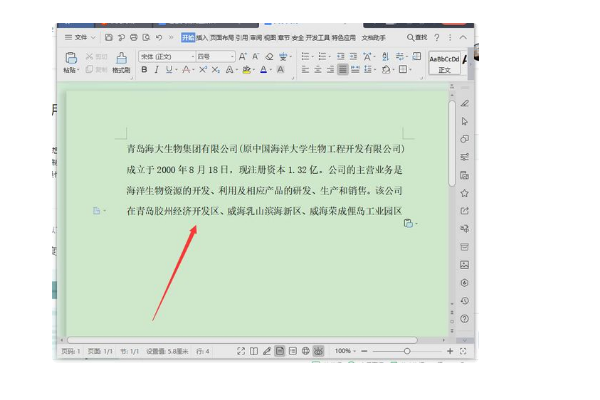600x400 pixels.
Task: Click the Web Layout globe icon in status bar
Action: tap(305, 351)
